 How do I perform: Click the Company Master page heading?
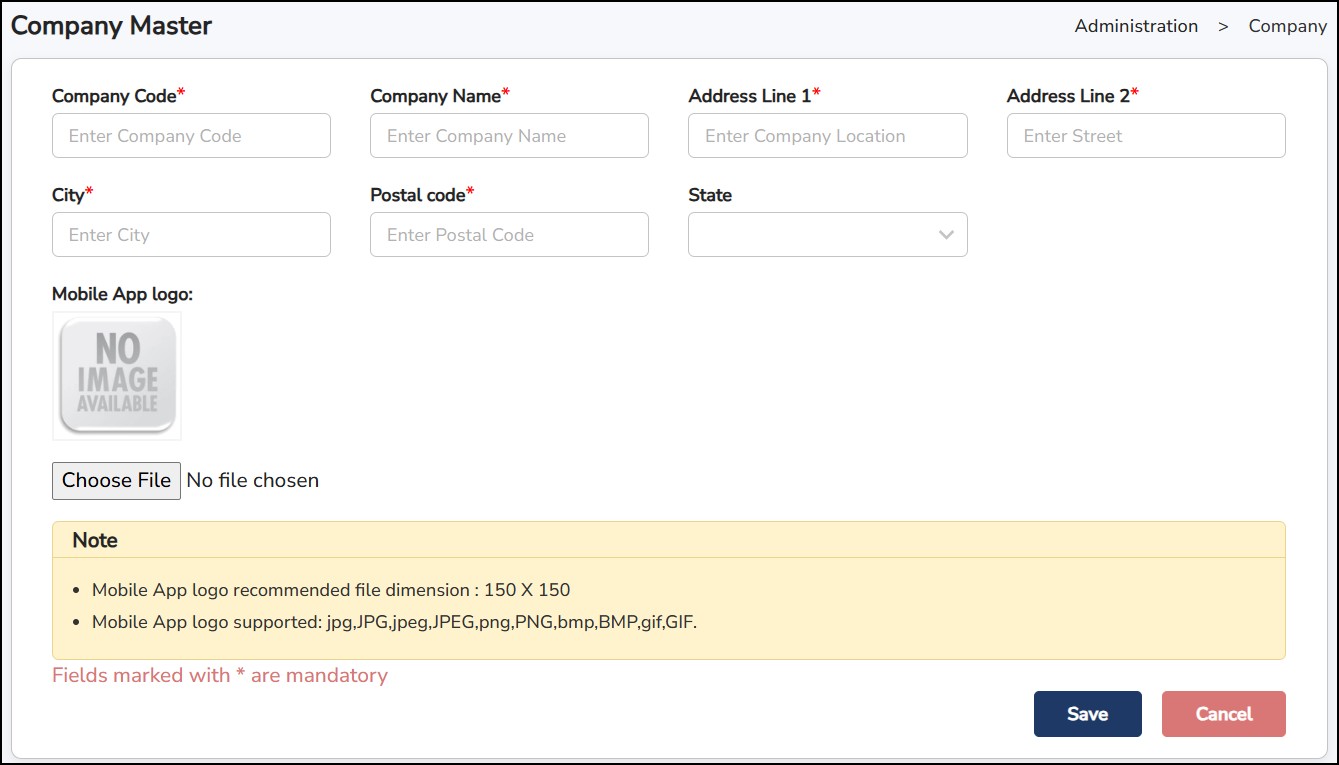(111, 26)
